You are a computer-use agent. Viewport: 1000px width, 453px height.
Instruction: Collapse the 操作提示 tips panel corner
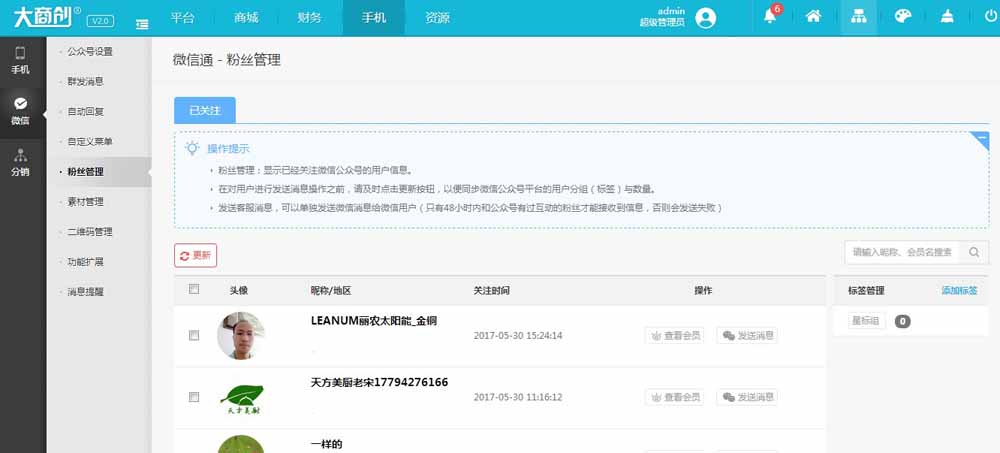980,140
